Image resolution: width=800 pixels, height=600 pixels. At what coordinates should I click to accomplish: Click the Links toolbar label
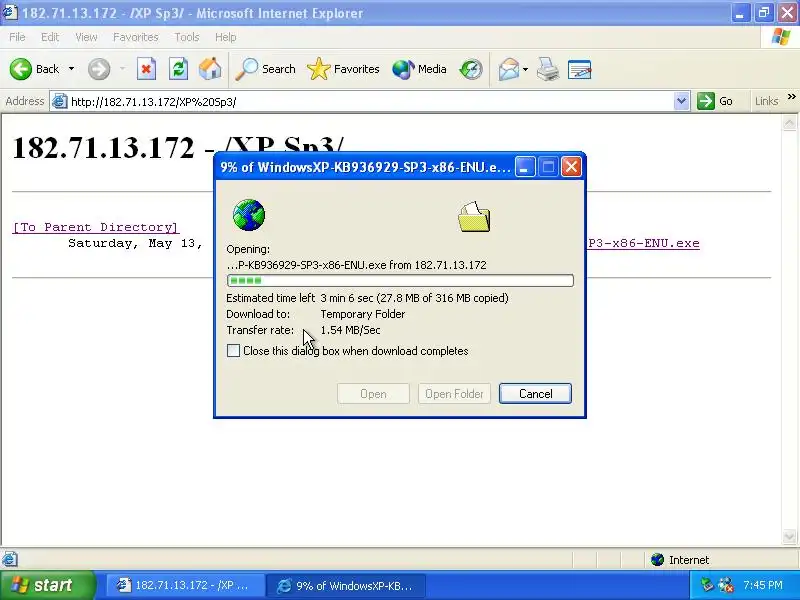click(x=766, y=102)
